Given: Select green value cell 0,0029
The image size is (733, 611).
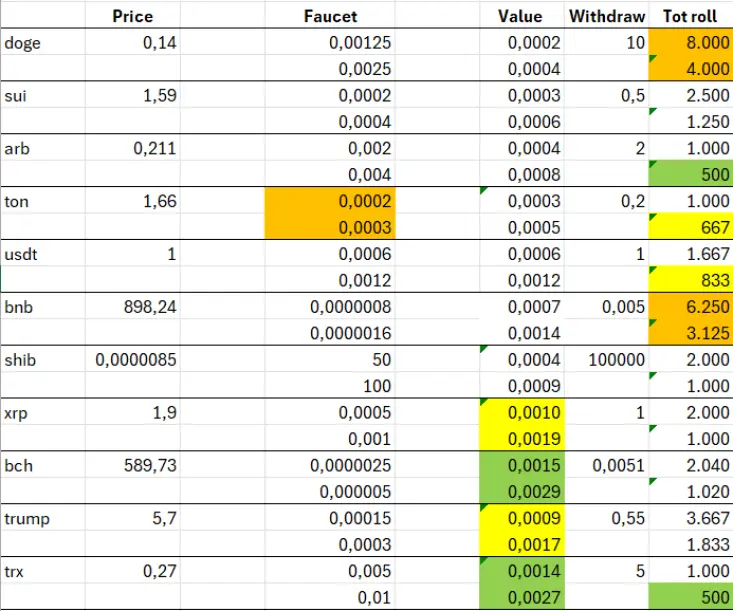Looking at the screenshot, I should [522, 491].
